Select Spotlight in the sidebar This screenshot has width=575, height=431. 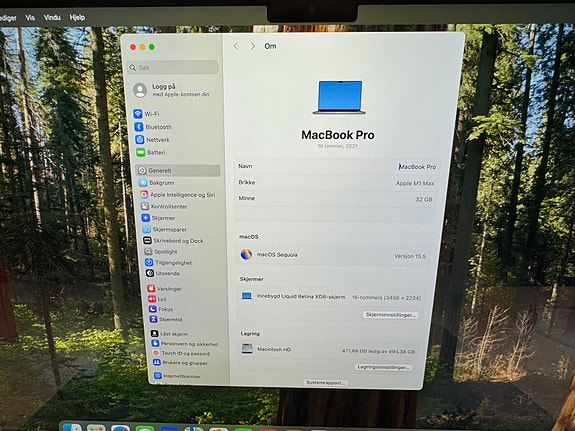161,252
